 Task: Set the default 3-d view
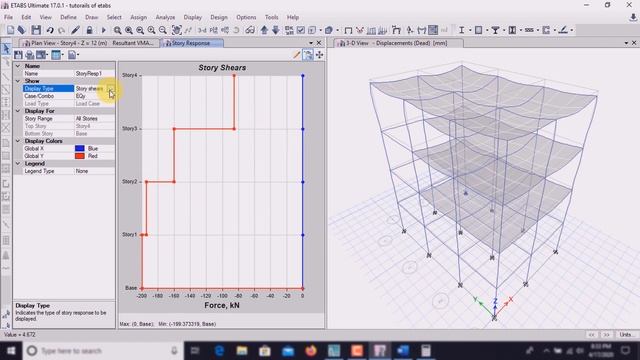tap(202, 30)
